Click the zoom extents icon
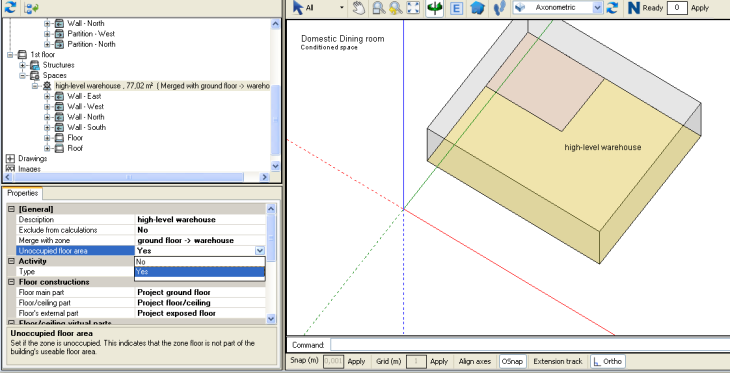Viewport: 730px width, 373px height. [413, 8]
